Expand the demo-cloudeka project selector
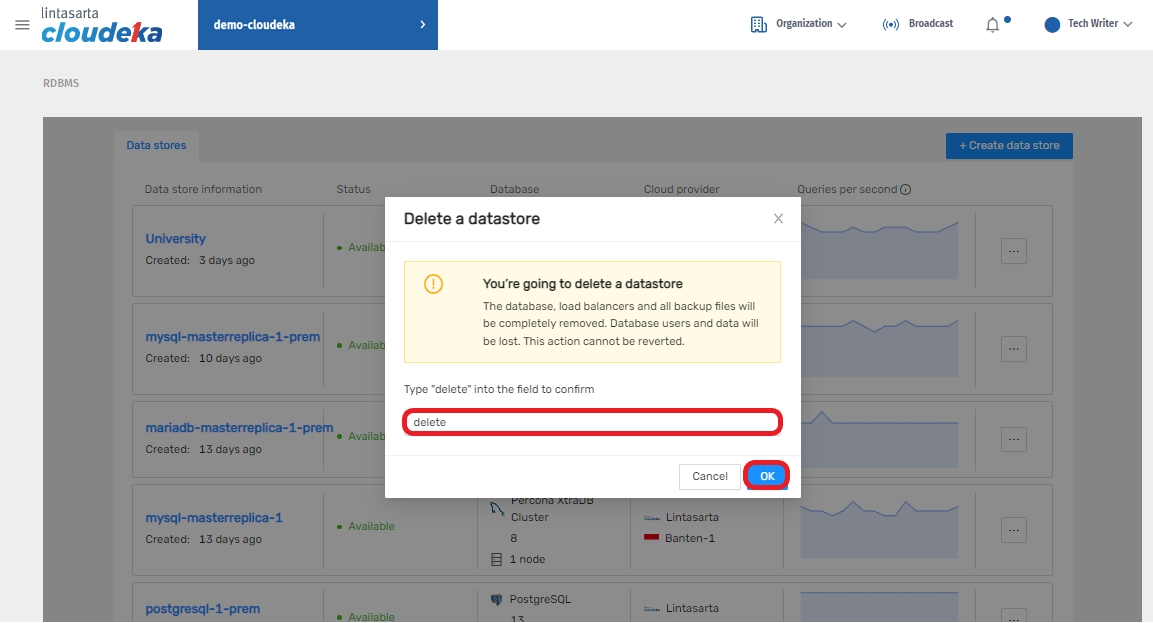This screenshot has height=623, width=1153. (x=317, y=25)
